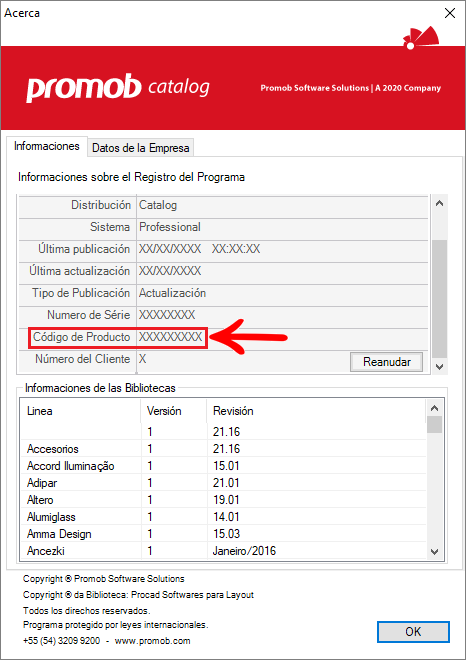Select the Ancezki library row

coord(224,551)
